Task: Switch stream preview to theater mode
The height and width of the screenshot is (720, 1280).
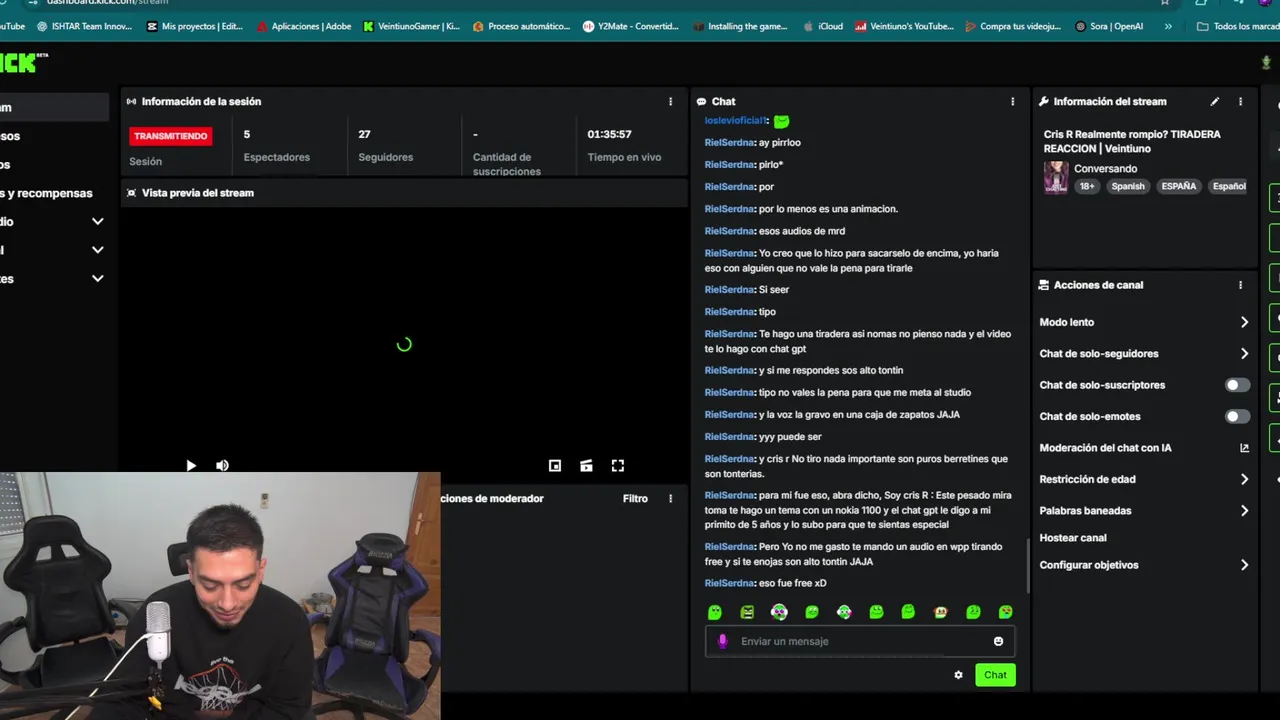Action: [586, 465]
